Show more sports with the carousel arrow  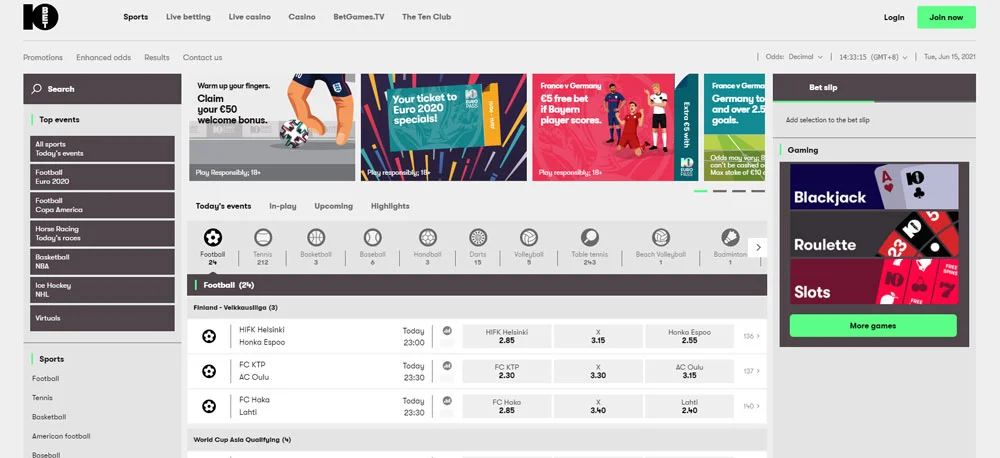pos(758,247)
